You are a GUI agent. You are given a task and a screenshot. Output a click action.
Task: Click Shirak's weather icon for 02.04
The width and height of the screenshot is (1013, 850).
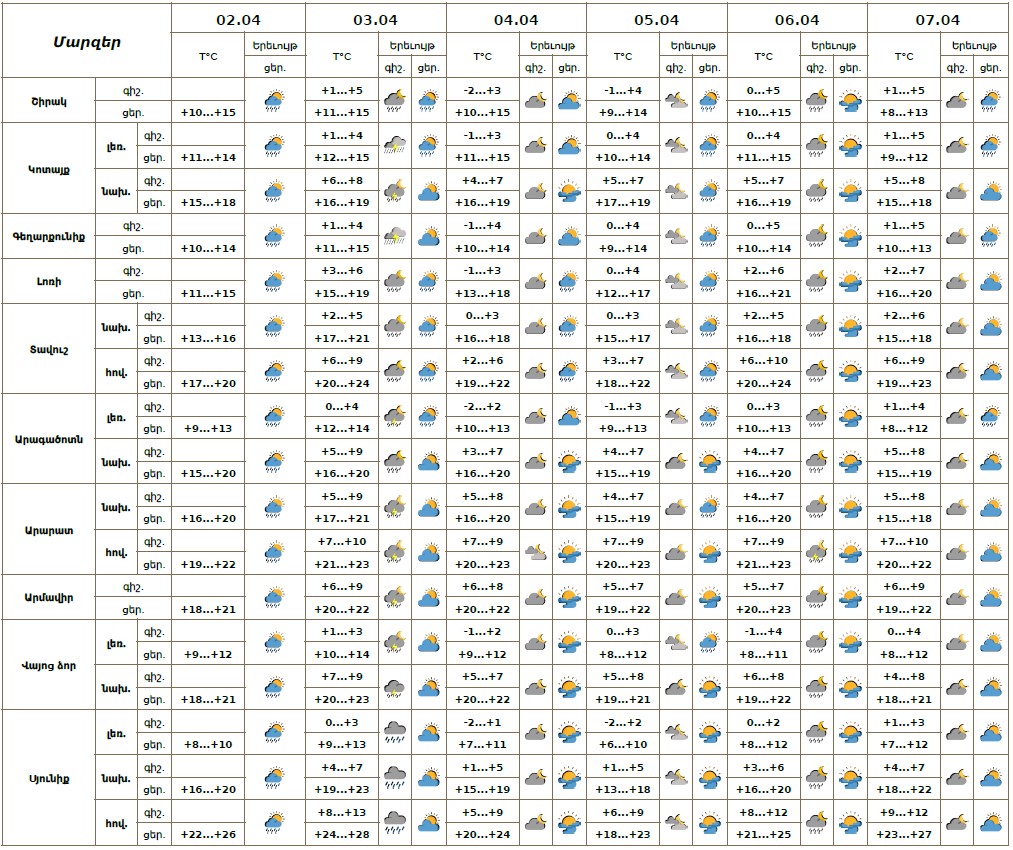click(273, 100)
